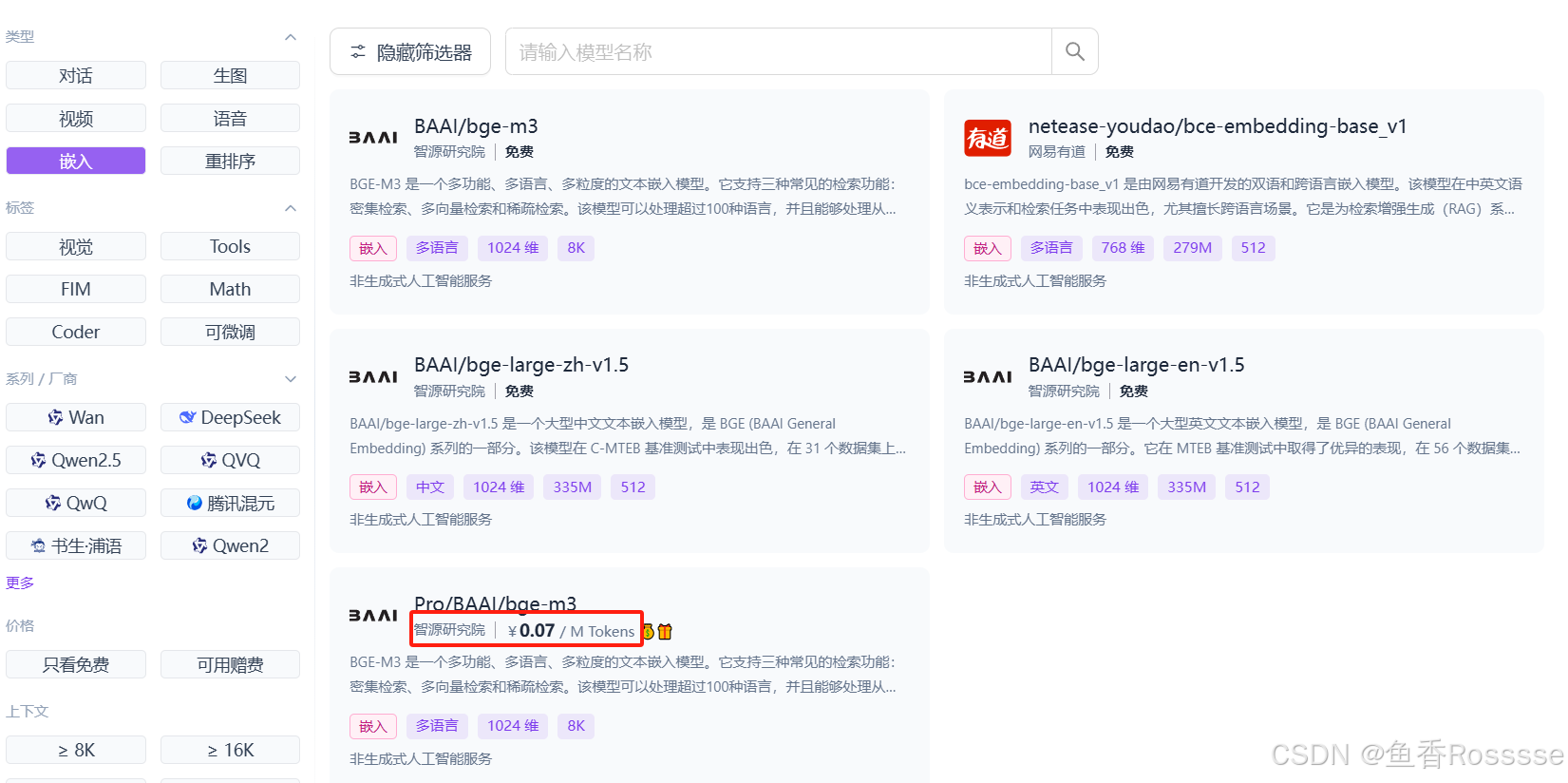Open the BAAI/bge-large-zh-v1.5 model title
The height and width of the screenshot is (783, 1568).
521,365
